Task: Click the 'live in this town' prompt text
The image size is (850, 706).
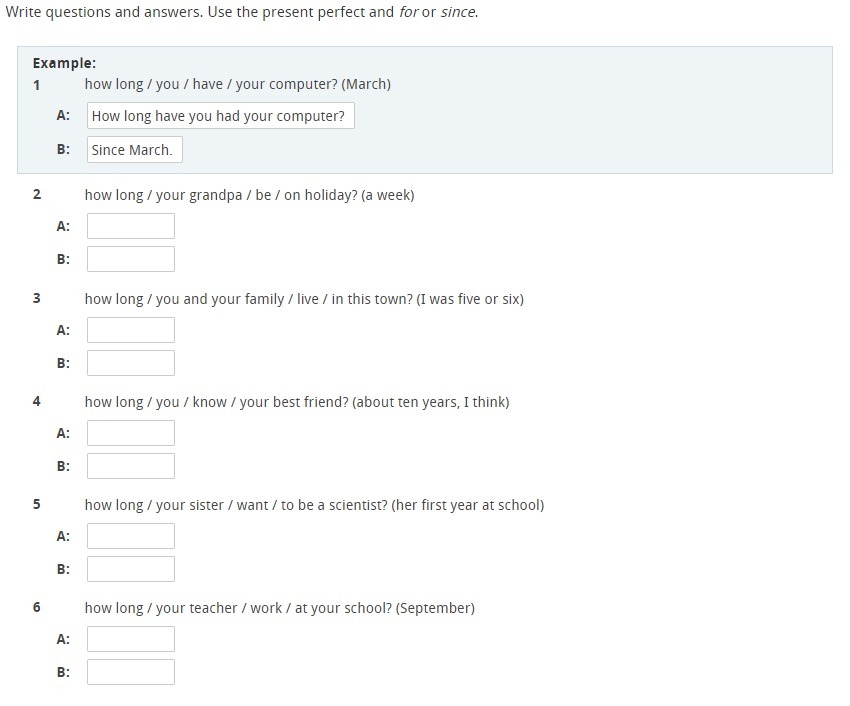Action: tap(304, 299)
